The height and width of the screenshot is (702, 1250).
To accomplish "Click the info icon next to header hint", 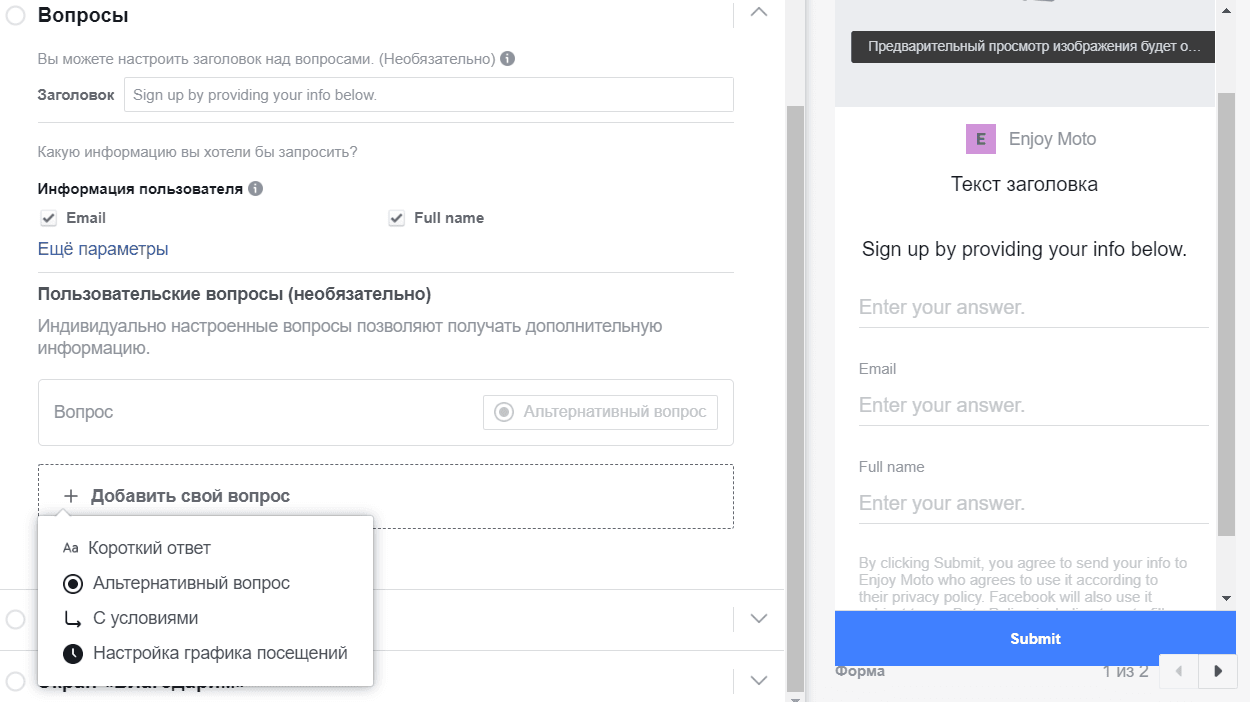I will pos(507,59).
